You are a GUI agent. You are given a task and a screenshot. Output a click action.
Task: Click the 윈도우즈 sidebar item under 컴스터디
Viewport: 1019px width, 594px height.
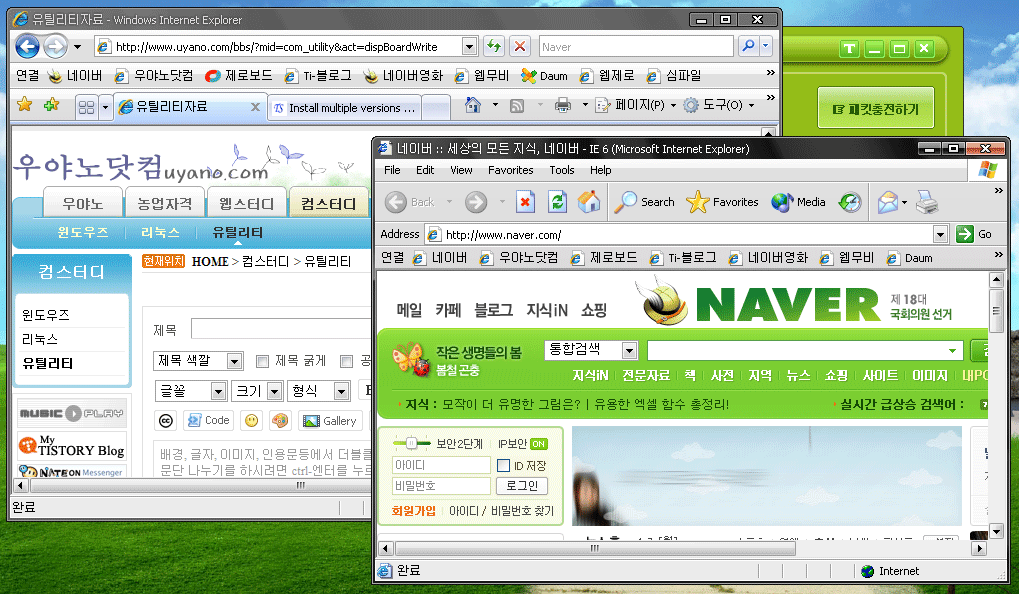(45, 315)
